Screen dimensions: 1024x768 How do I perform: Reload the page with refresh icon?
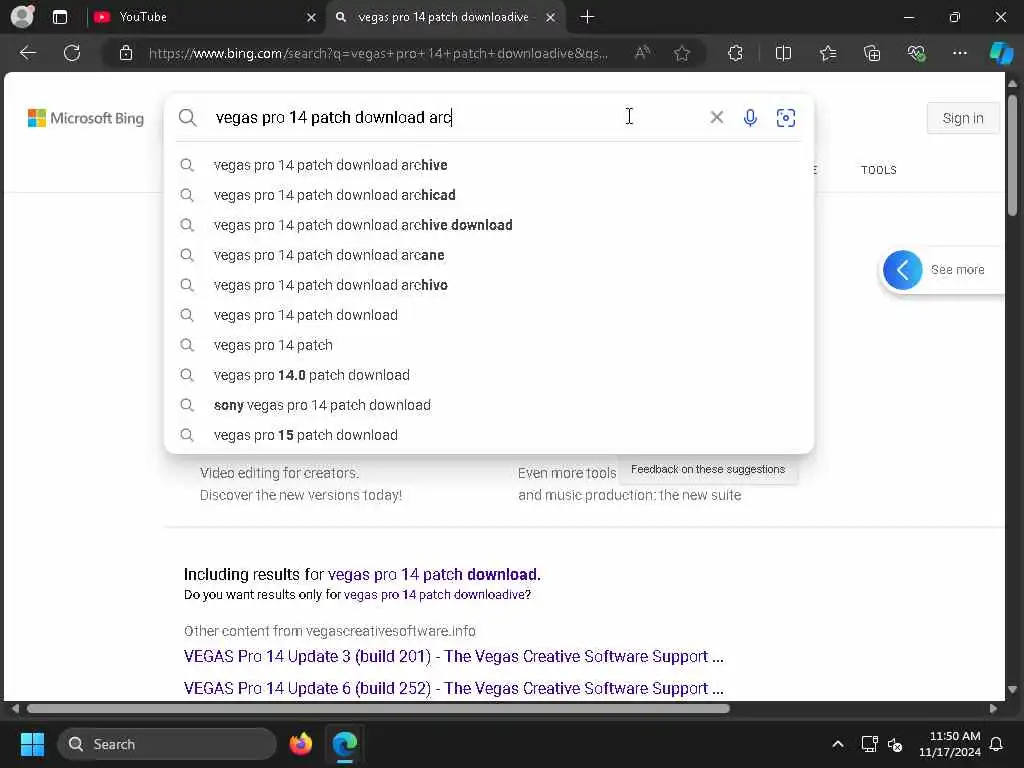(72, 53)
